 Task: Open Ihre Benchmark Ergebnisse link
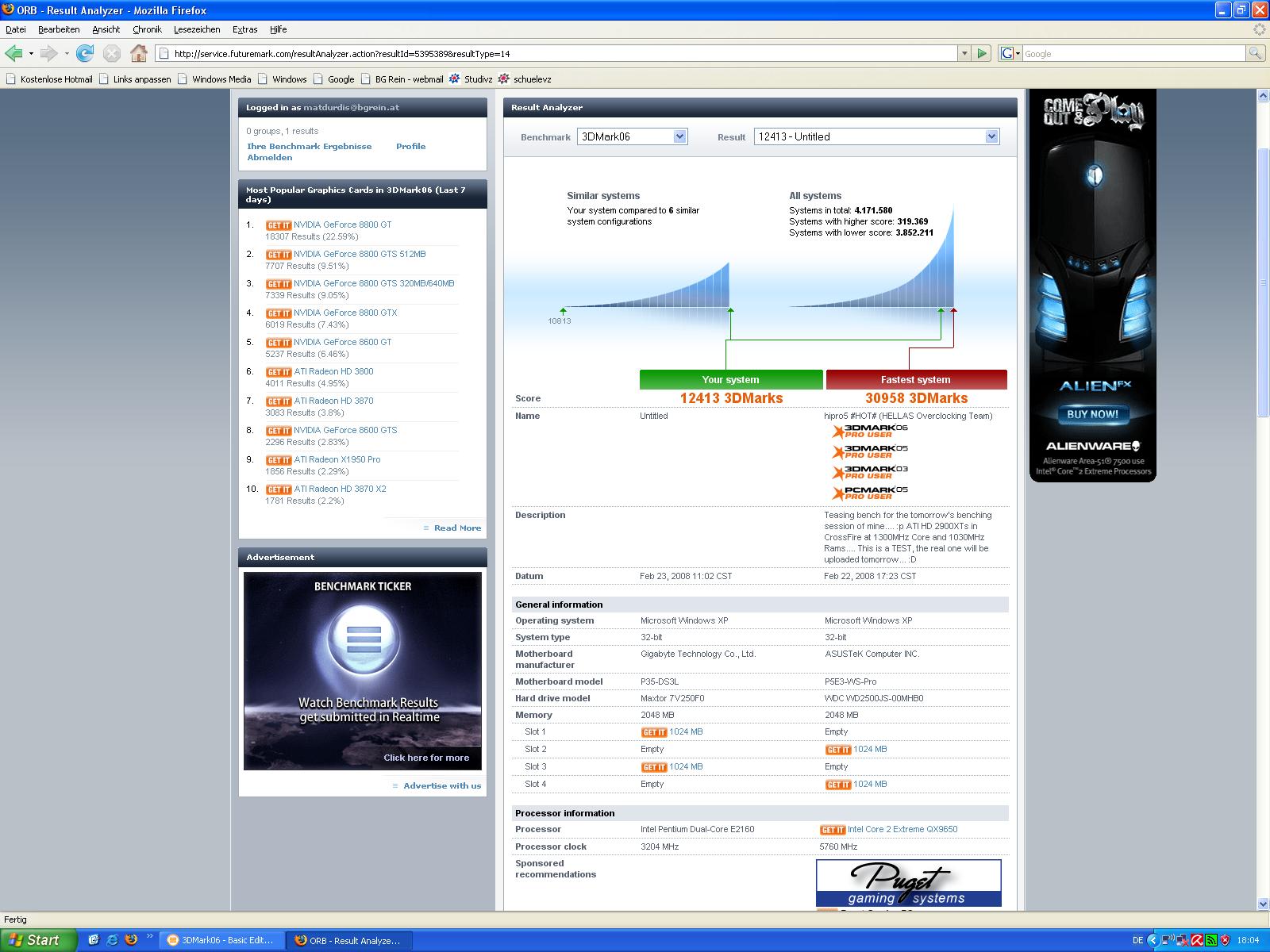pos(309,146)
